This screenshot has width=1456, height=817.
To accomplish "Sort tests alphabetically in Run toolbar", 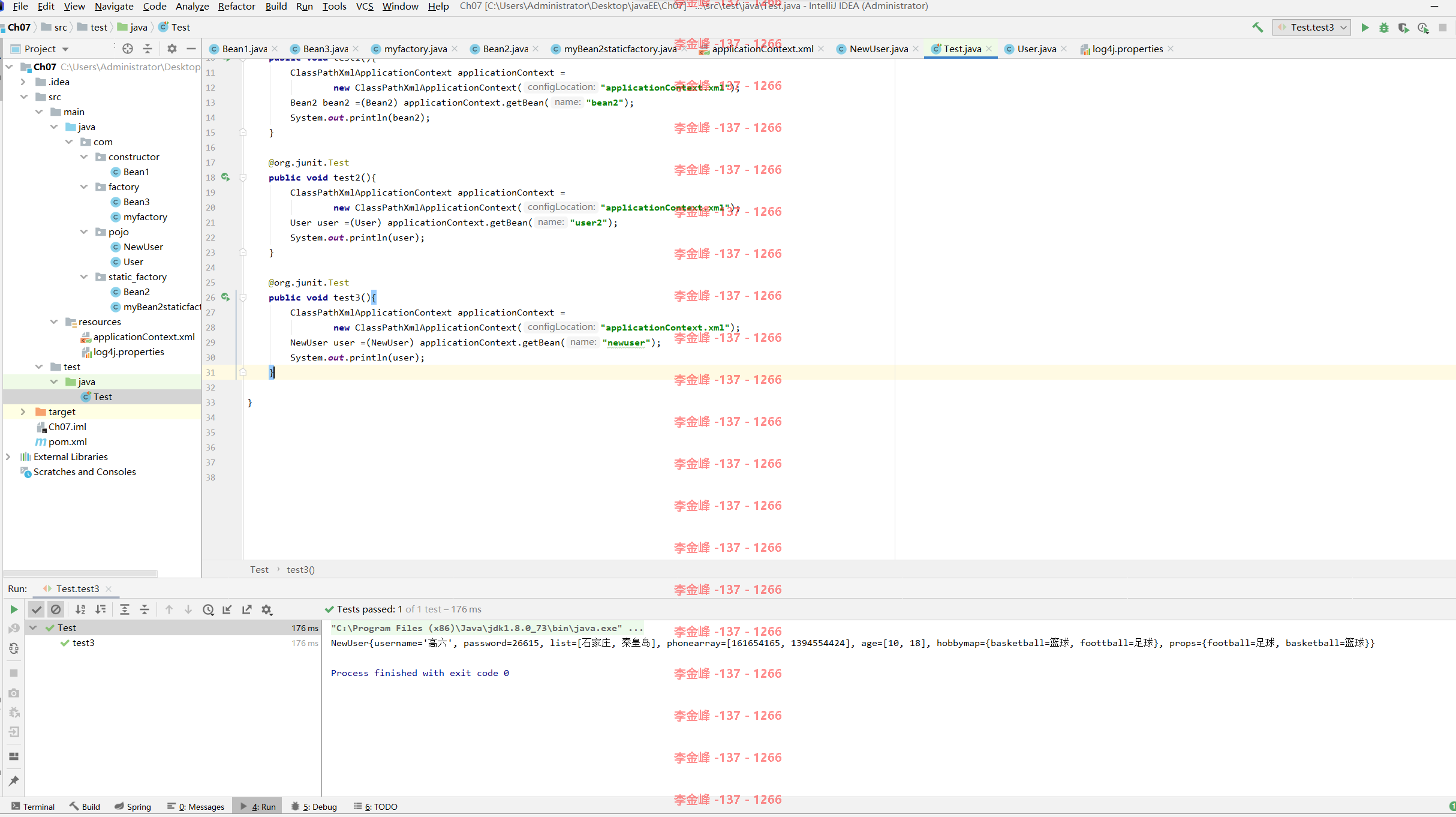I will 80,609.
